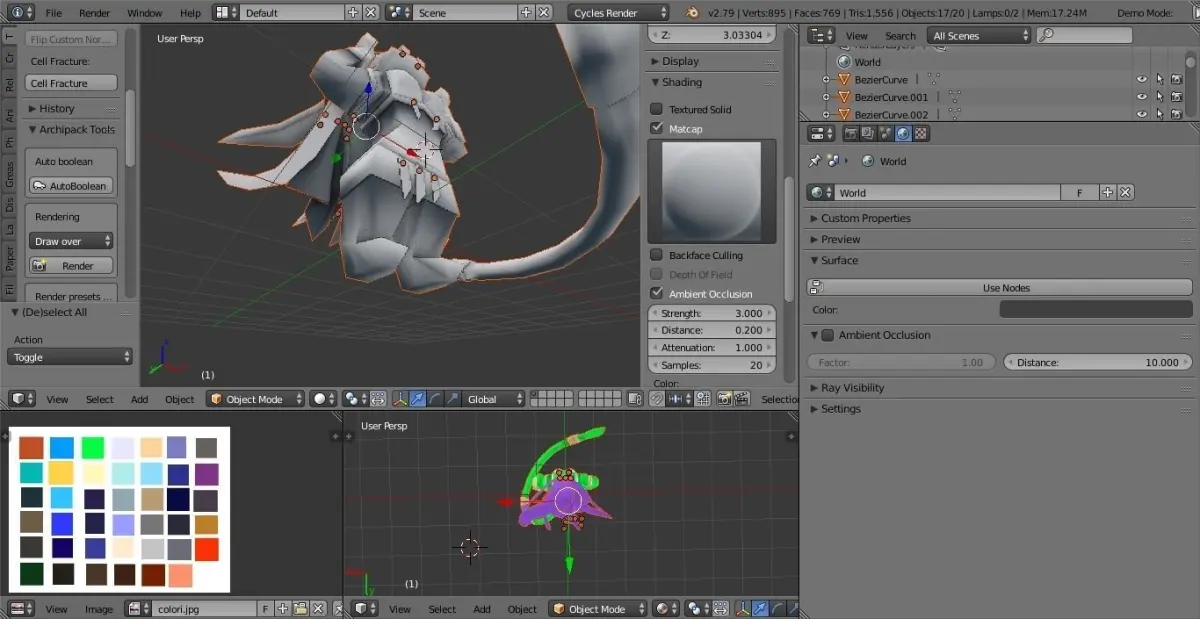Open the File menu
The width and height of the screenshot is (1200, 619).
tap(53, 13)
